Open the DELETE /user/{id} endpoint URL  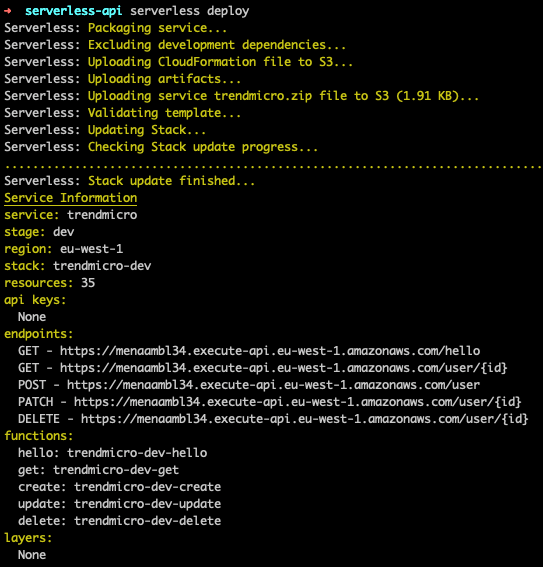pyautogui.click(x=305, y=419)
